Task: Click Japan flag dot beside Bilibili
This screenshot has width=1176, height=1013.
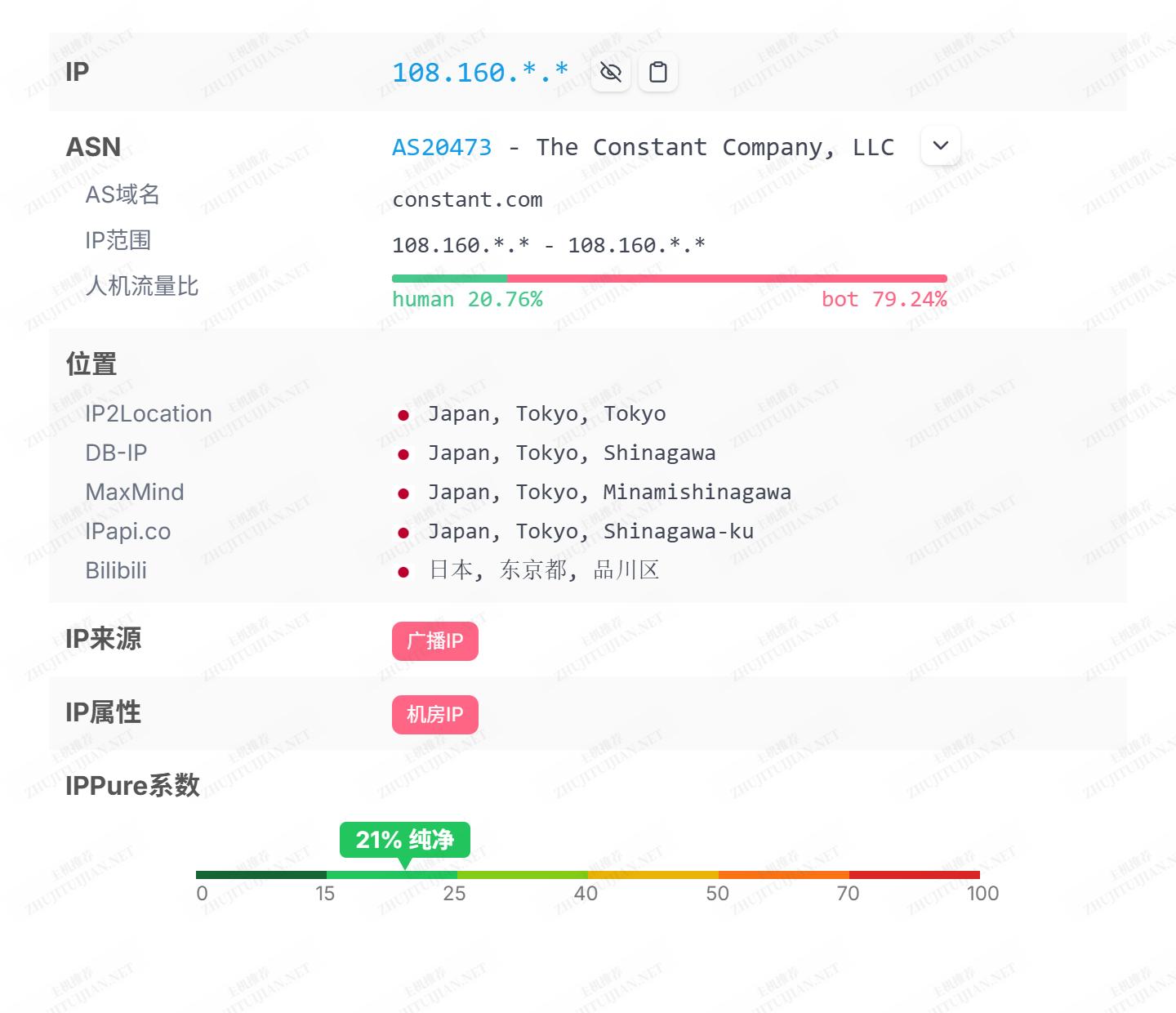Action: point(403,572)
